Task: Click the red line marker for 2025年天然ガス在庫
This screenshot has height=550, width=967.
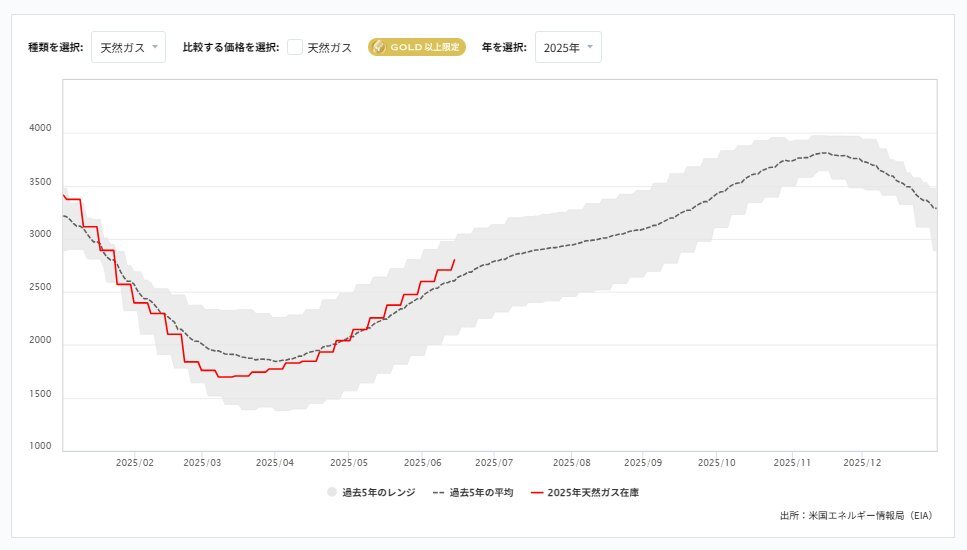Action: (x=537, y=493)
